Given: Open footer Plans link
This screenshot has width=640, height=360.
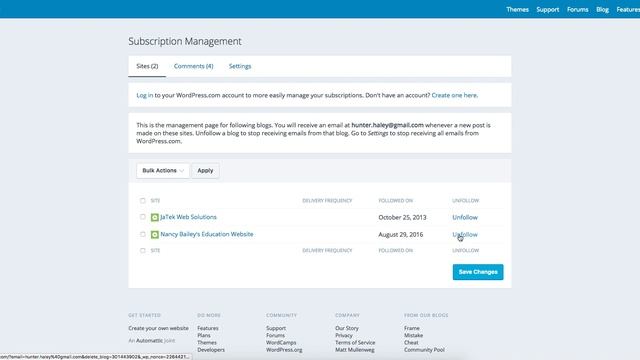Looking at the screenshot, I should point(204,336).
